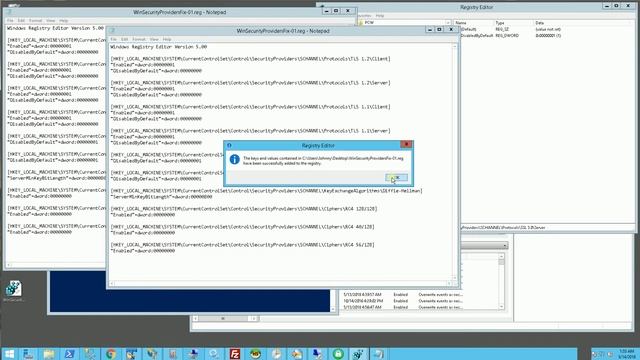This screenshot has width=640, height=360.
Task: Click the TLS 1.1\Server key line in front Notepad
Action: 250,131
